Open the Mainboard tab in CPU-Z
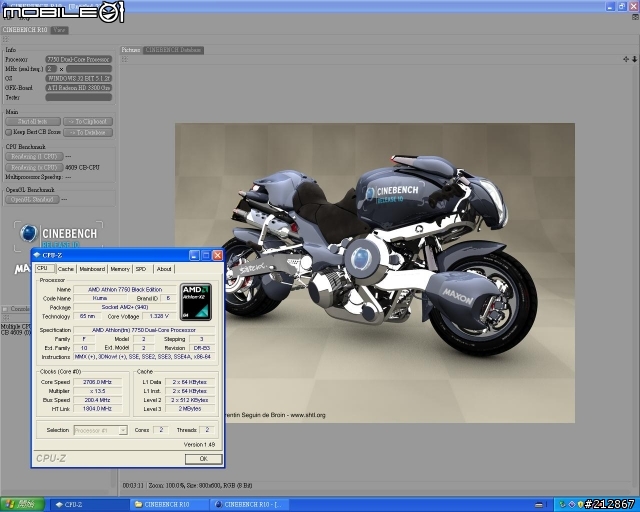Viewport: 640px width, 512px height. (x=92, y=269)
